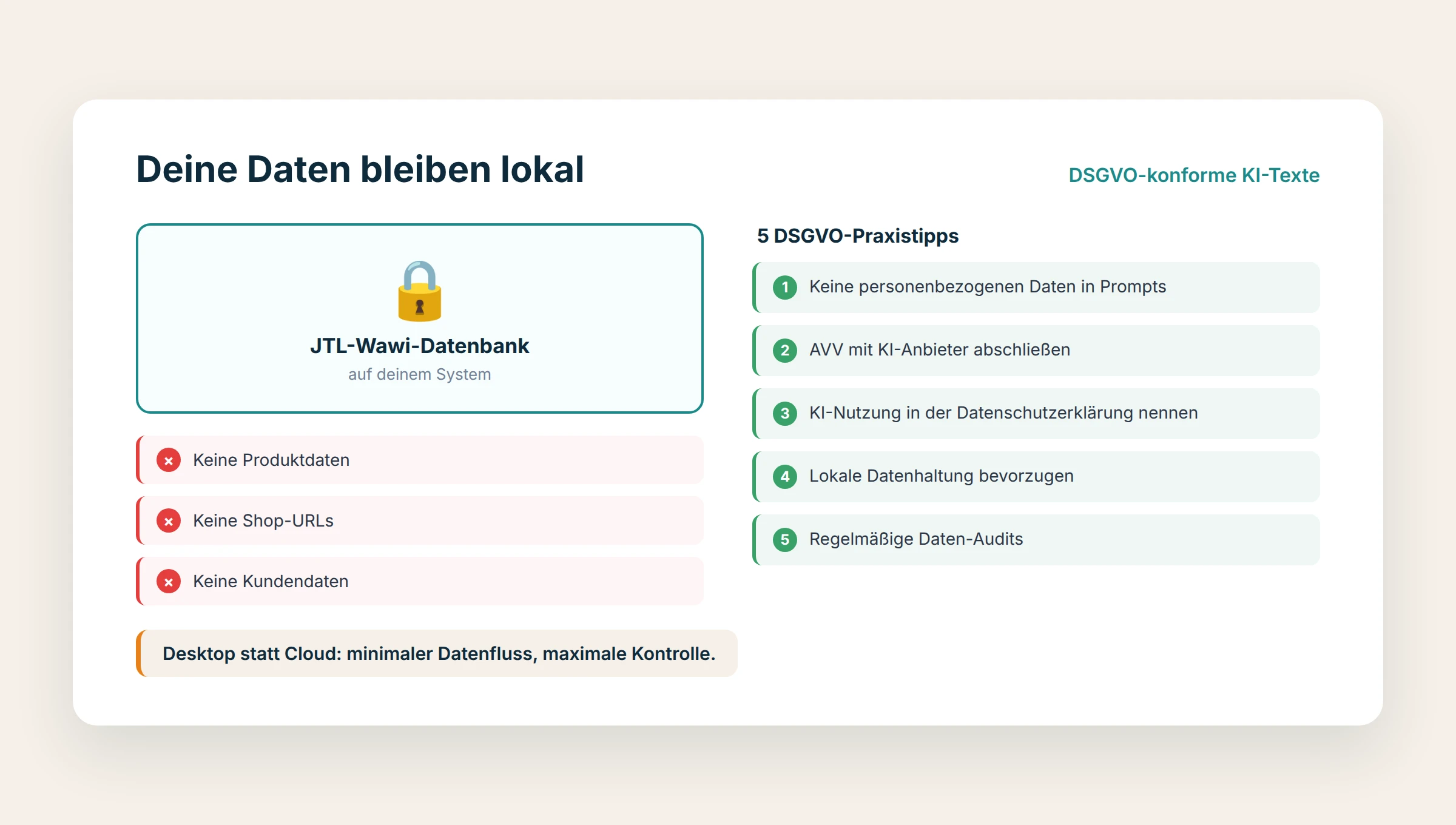This screenshot has width=1456, height=825.
Task: Click the red X icon beside Keine Shop-URLs
Action: click(x=169, y=521)
